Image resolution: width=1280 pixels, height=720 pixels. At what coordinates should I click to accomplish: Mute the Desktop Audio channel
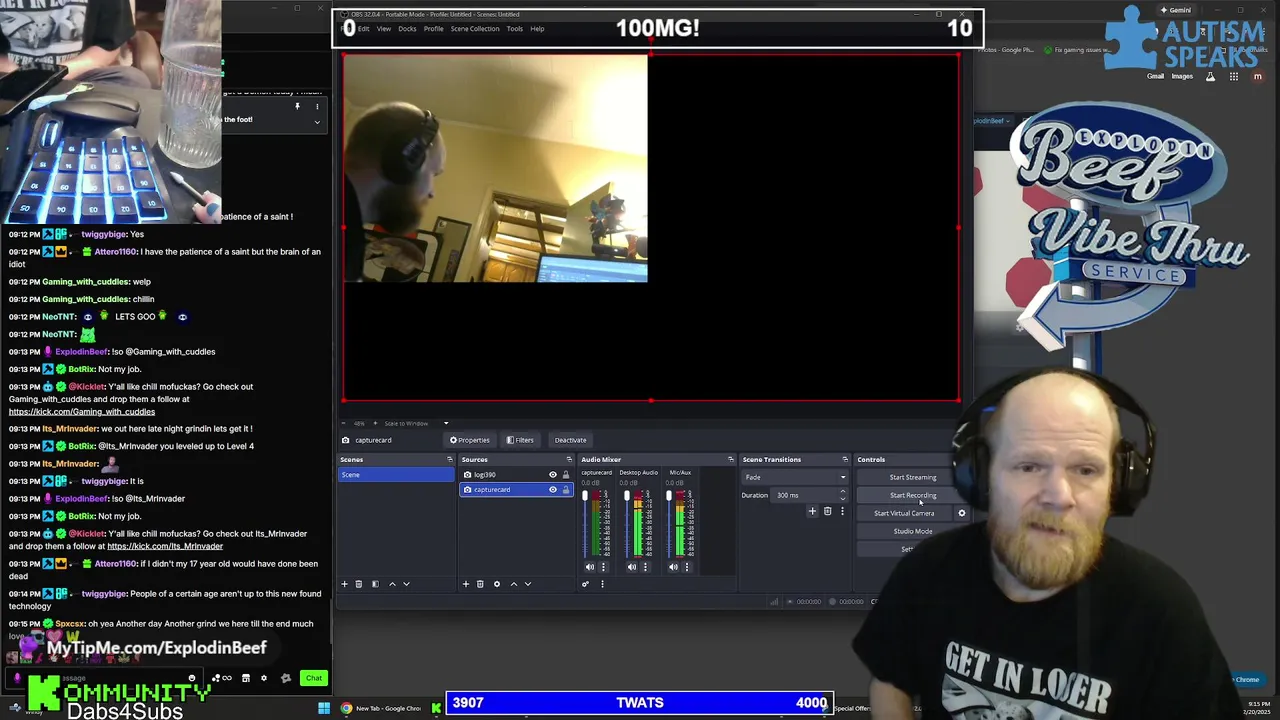[x=632, y=567]
